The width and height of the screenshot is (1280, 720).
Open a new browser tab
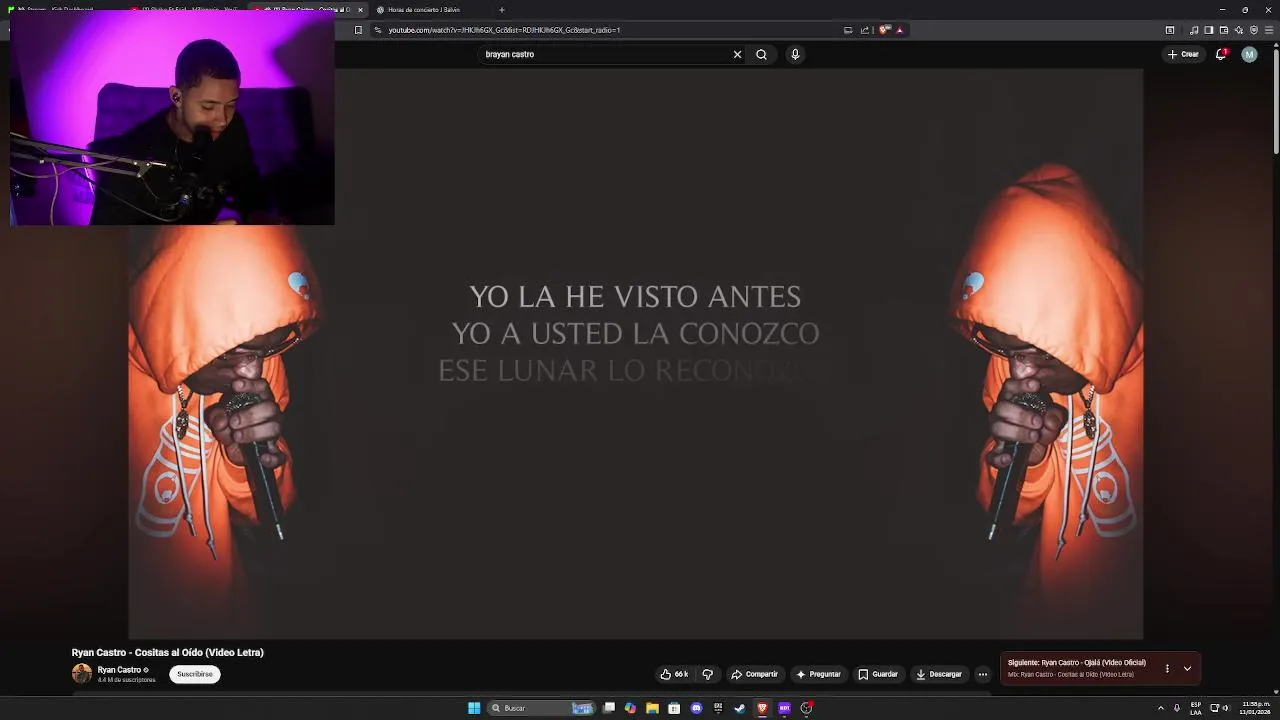point(502,10)
